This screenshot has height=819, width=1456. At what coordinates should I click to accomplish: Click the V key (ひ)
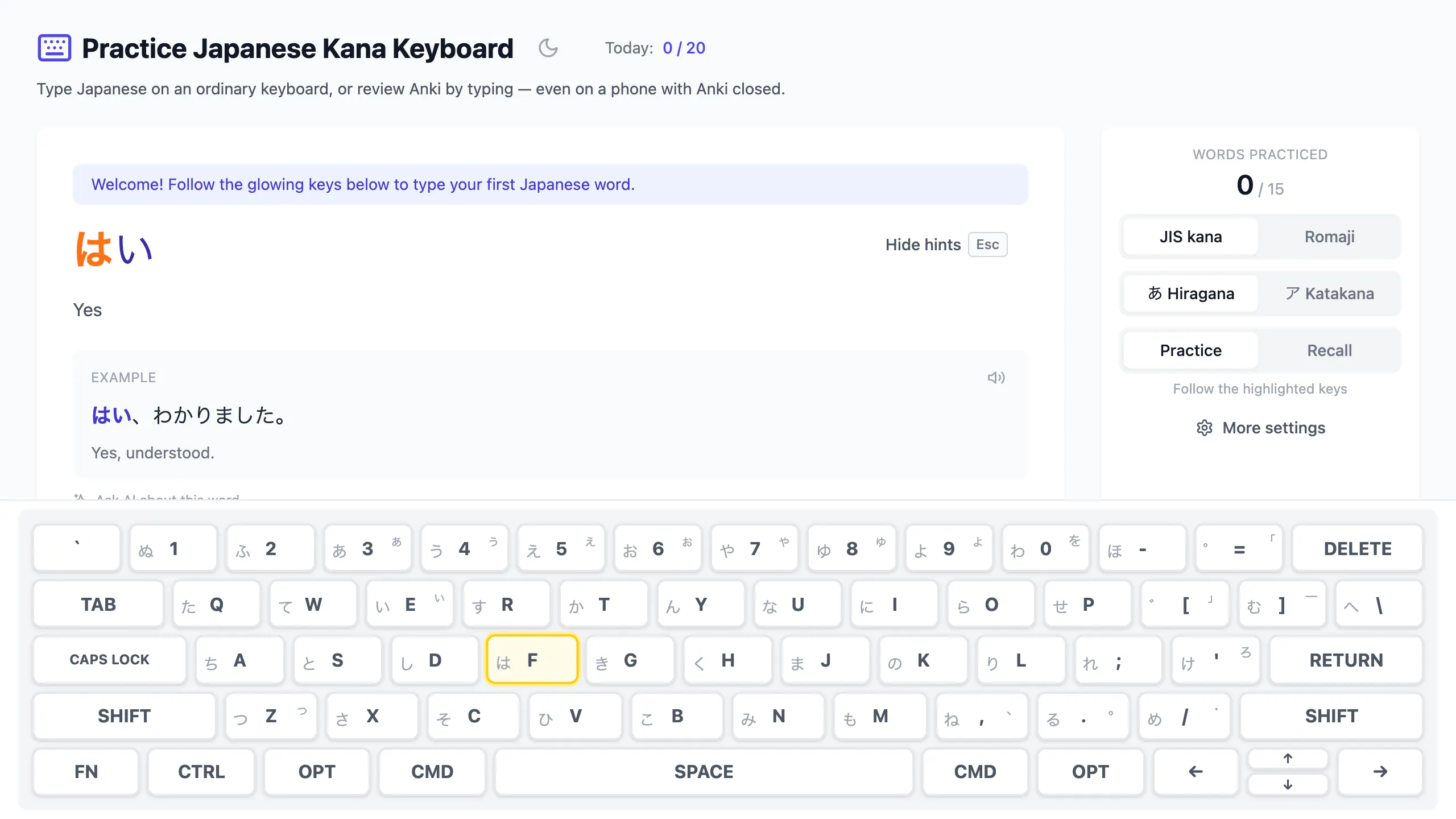click(x=575, y=716)
